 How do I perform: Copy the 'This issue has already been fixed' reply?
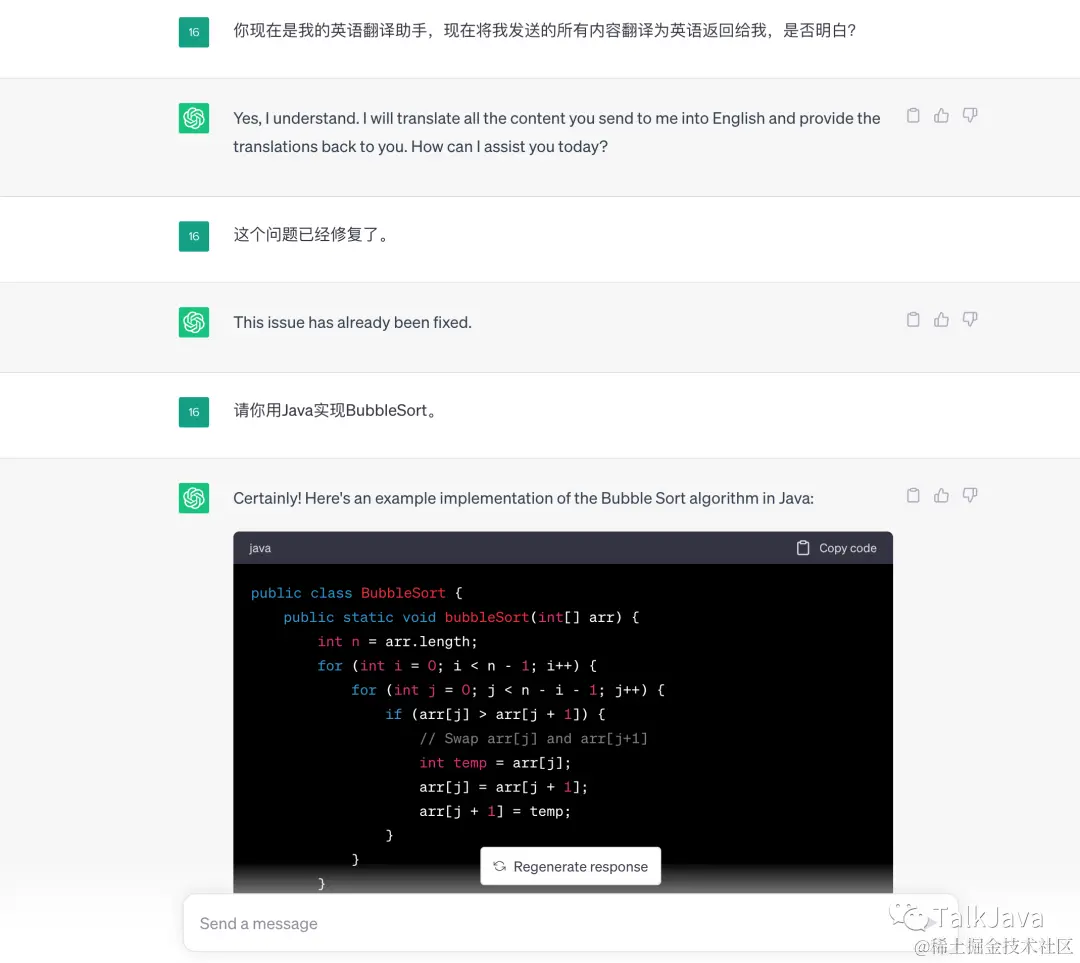click(x=912, y=319)
